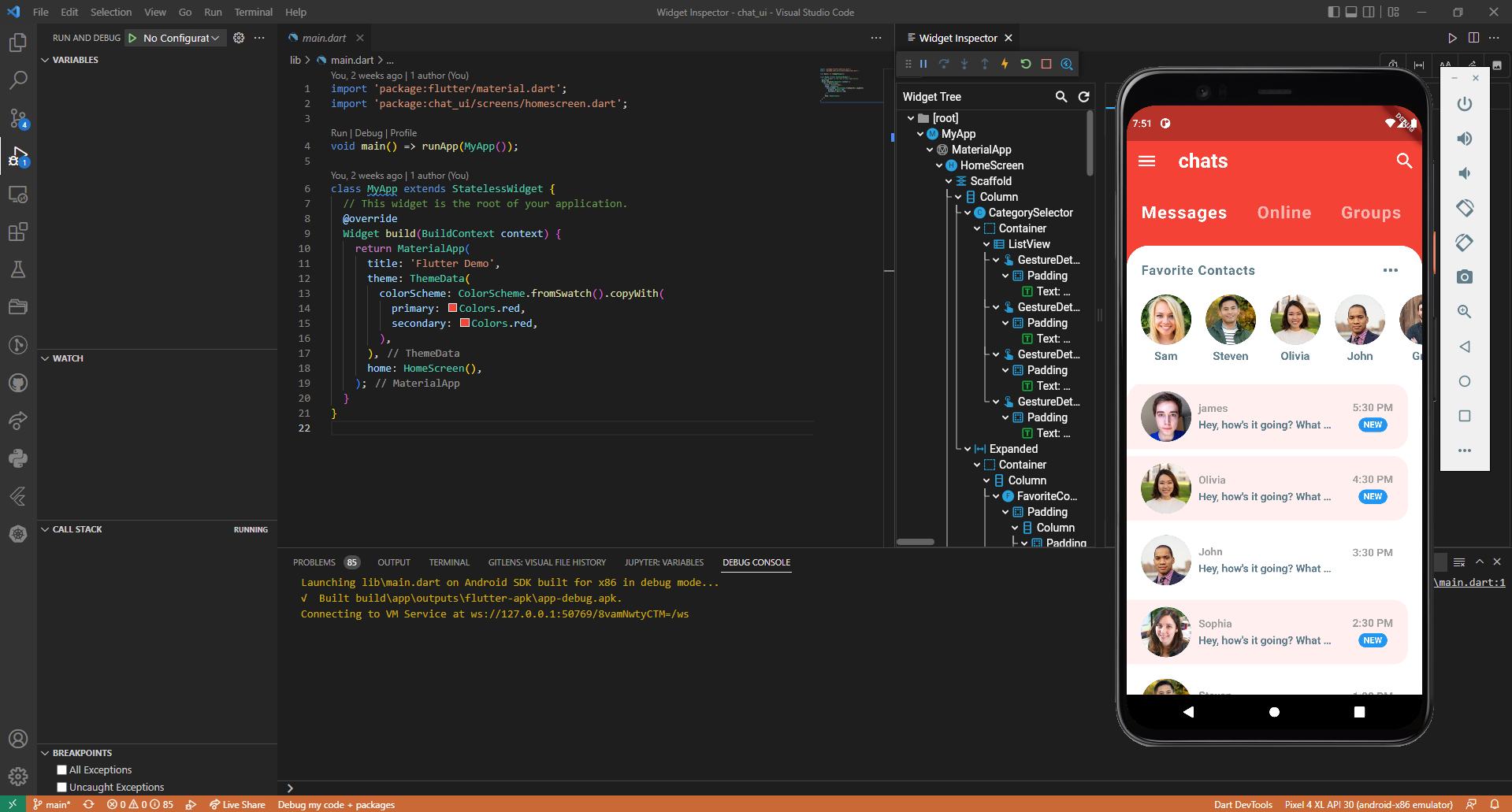Click the Debug code lens above main()
Viewport: 1512px width, 812px height.
click(x=368, y=132)
